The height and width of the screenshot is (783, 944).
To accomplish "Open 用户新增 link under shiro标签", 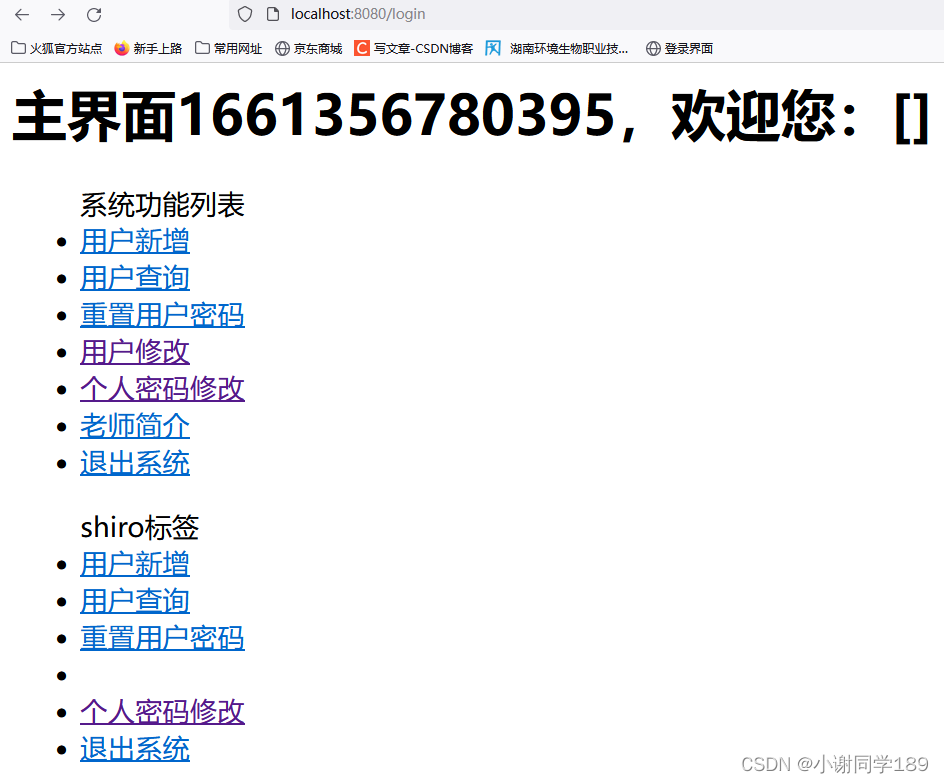I will tap(135, 565).
